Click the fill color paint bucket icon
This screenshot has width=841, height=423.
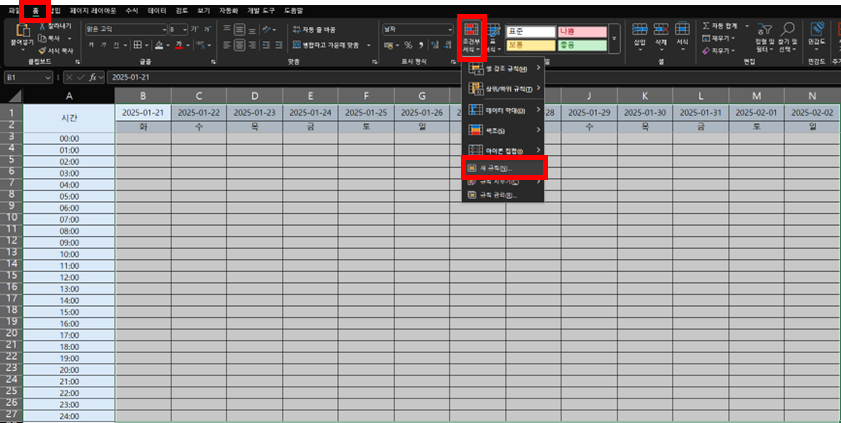click(159, 45)
